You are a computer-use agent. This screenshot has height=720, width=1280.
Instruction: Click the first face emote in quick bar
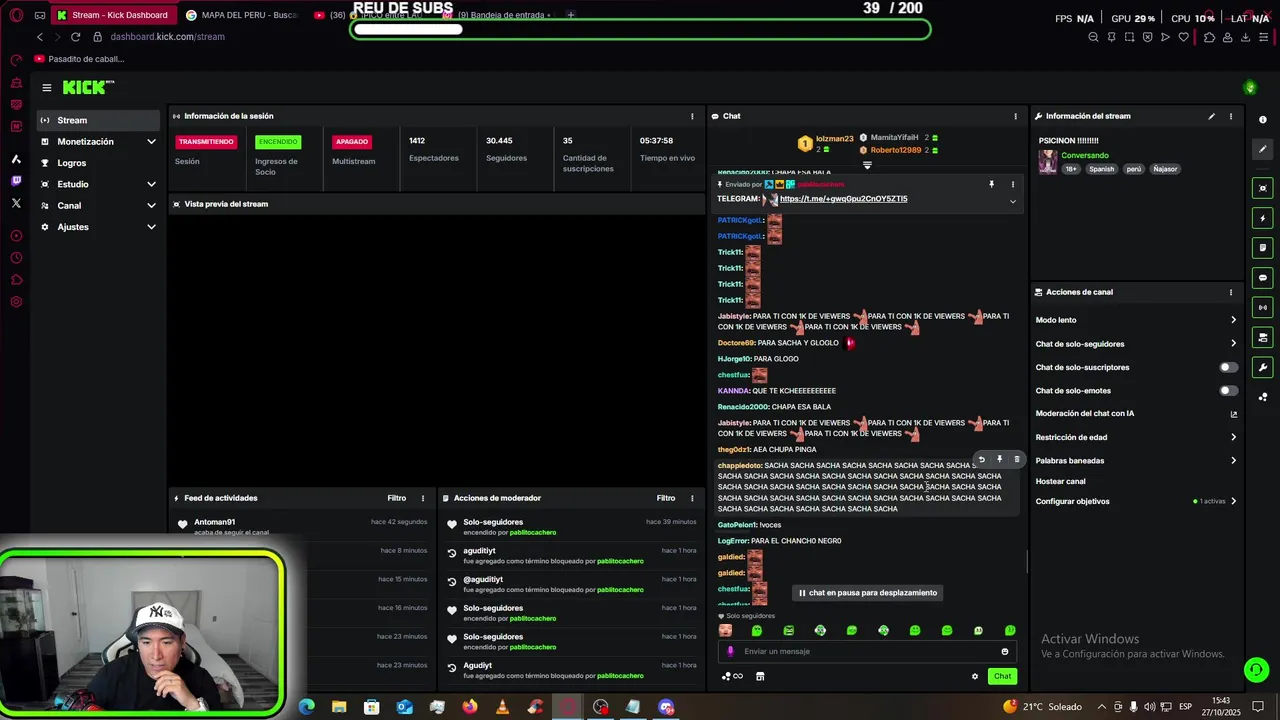coord(725,631)
